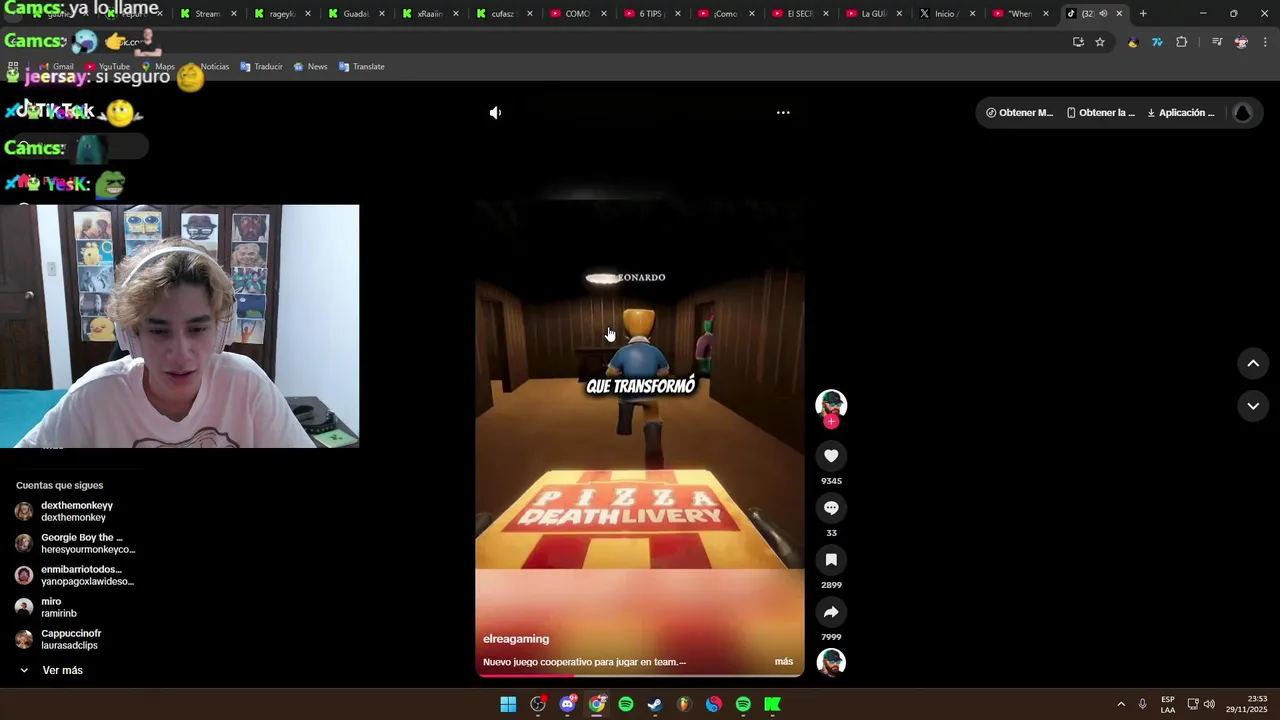1280x720 pixels.
Task: Open the News bookmark
Action: 311,67
